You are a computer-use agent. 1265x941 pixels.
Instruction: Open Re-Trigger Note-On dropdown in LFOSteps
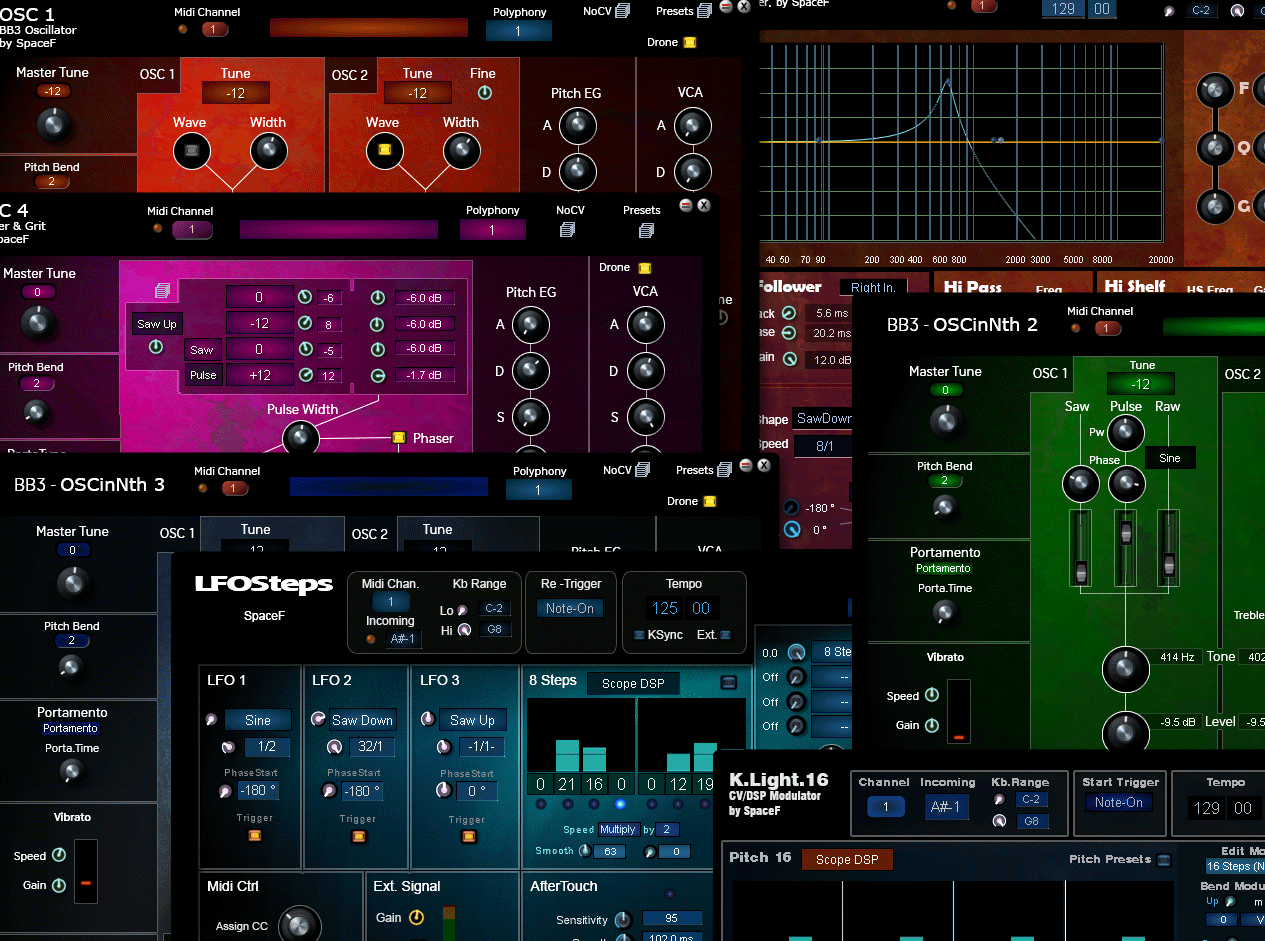pos(570,608)
